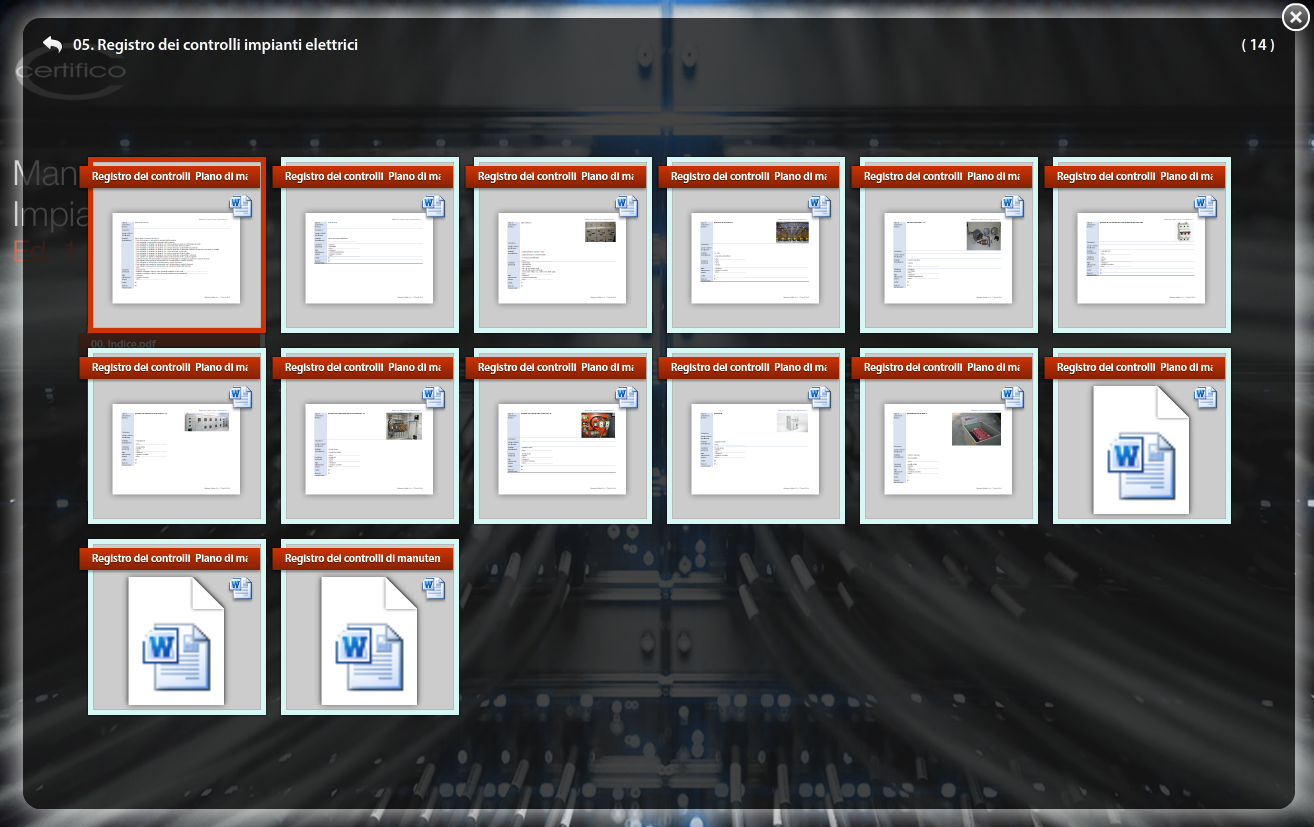Open second top-row document without a photo
This screenshot has height=827, width=1314.
tap(369, 258)
